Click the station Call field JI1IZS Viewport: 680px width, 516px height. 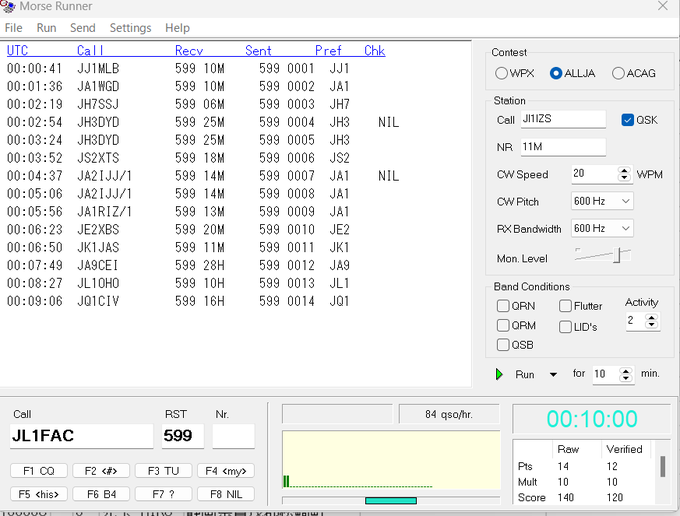563,119
